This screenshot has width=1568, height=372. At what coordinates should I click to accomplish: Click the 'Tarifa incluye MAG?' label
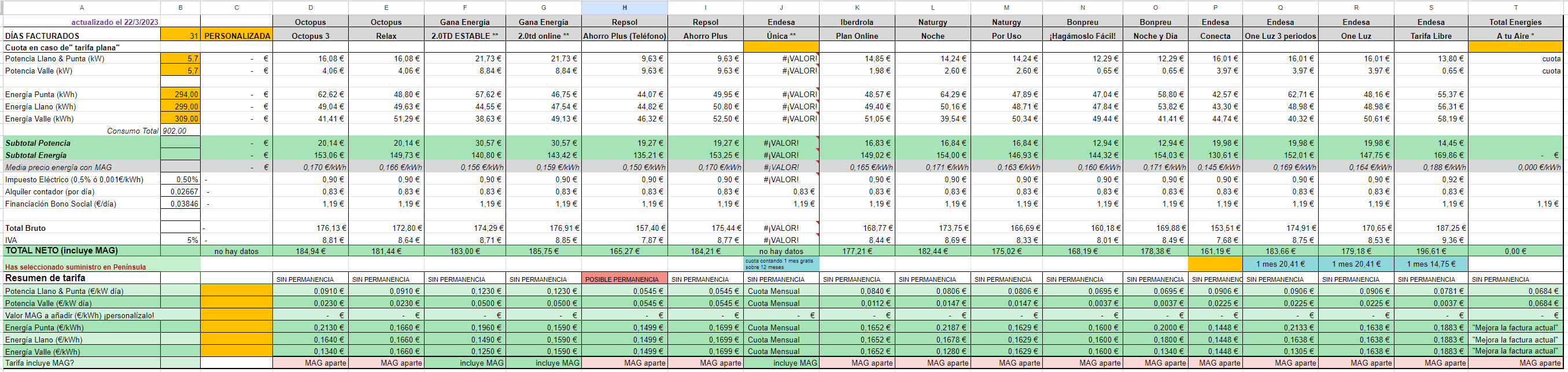(39, 363)
